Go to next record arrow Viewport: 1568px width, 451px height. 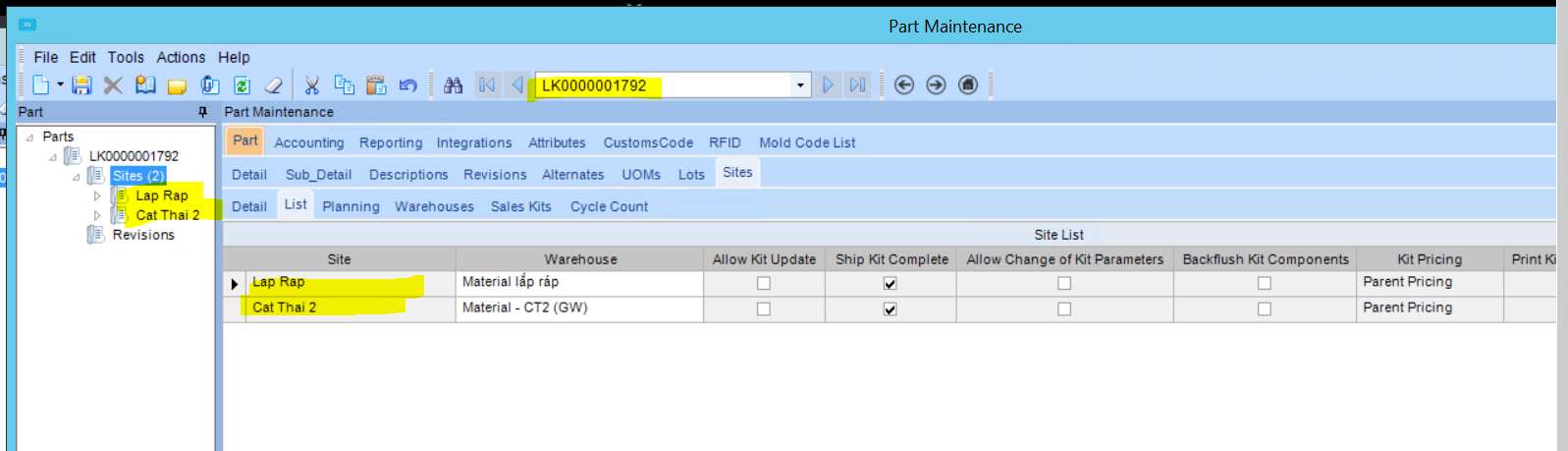point(828,85)
